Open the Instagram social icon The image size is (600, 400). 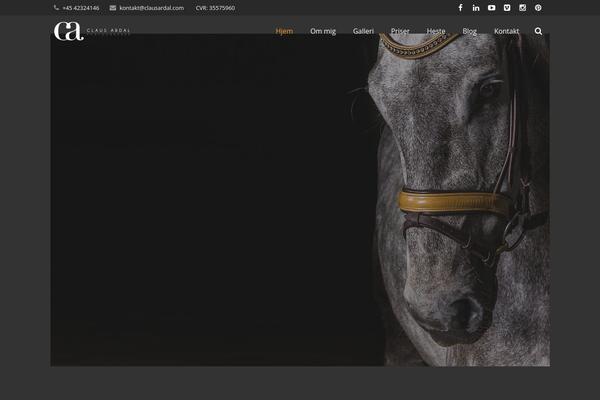point(523,8)
